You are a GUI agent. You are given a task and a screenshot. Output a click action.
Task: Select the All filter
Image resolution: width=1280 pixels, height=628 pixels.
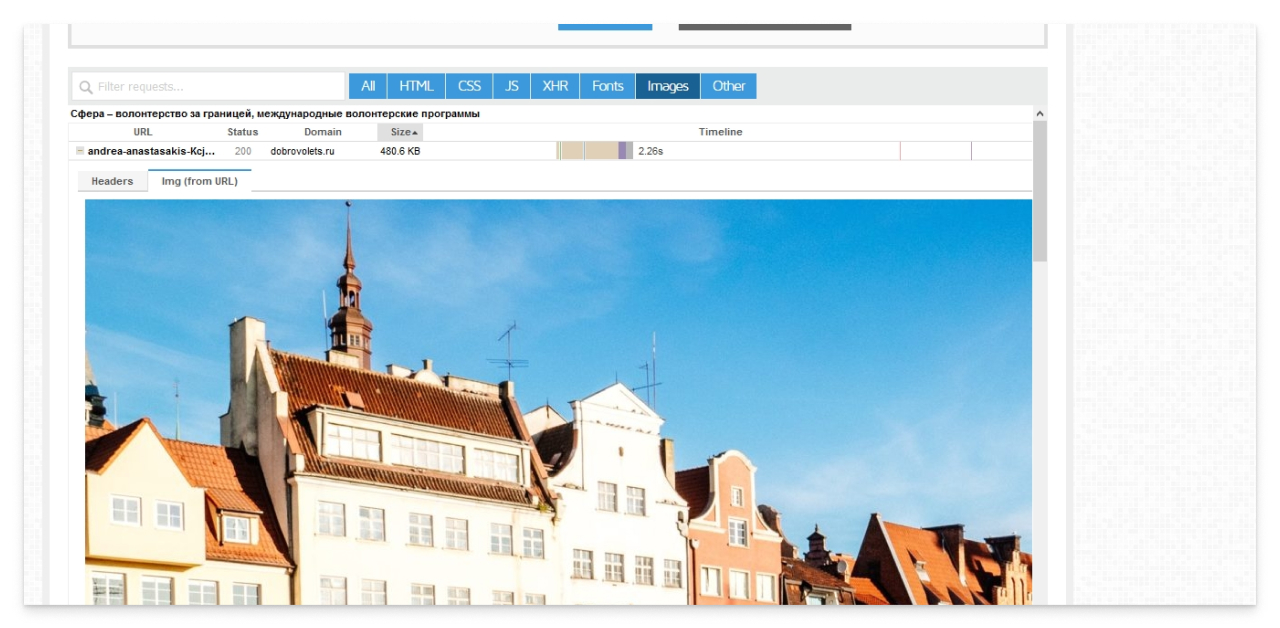[x=368, y=86]
